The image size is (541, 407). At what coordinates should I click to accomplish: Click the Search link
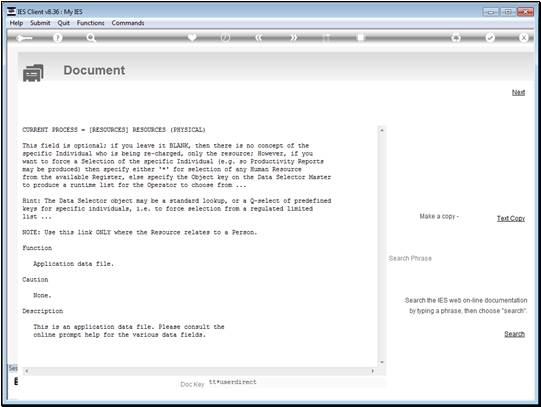tap(514, 334)
